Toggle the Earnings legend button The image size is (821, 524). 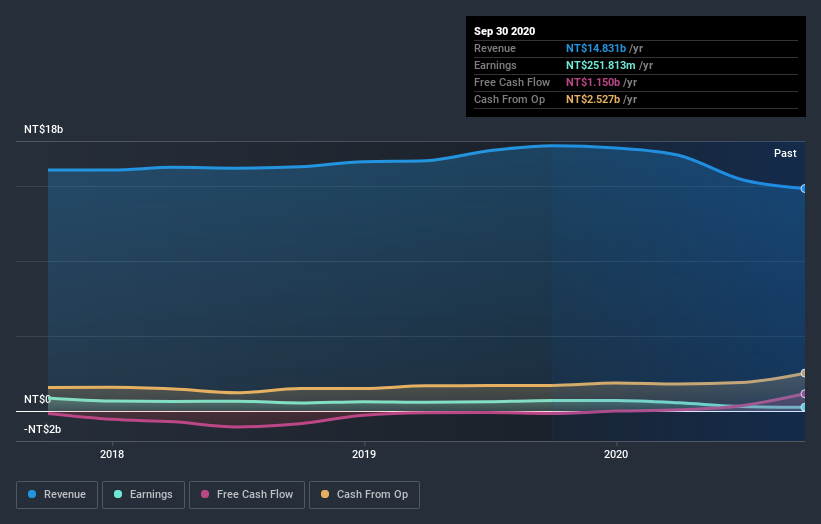[143, 495]
